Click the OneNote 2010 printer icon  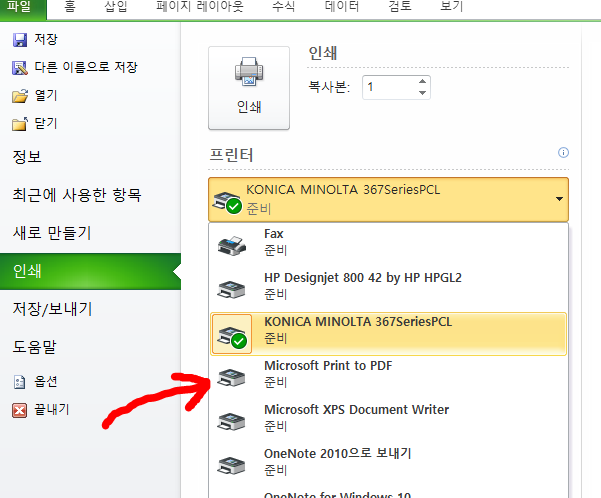coord(231,465)
